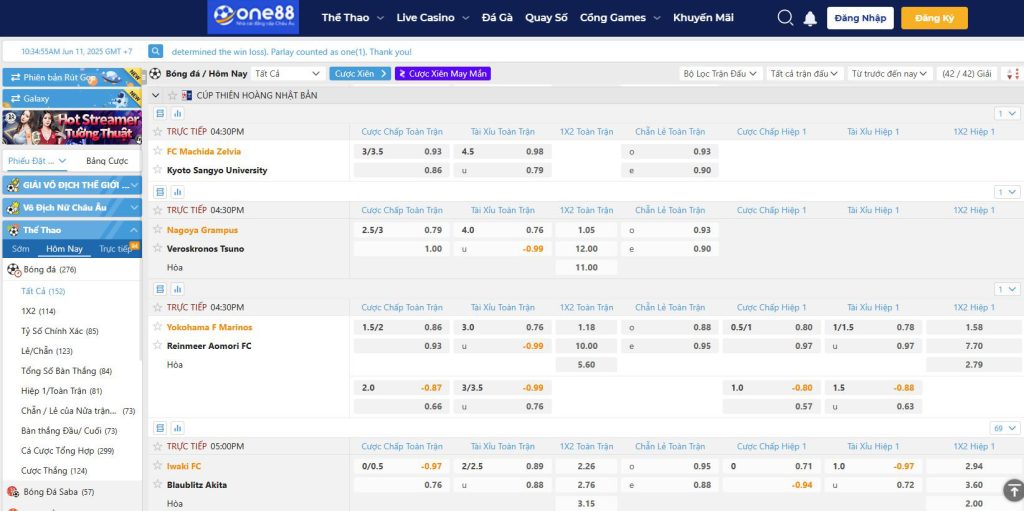1024x511 pixels.
Task: Open the Live Casino menu
Action: tap(432, 18)
